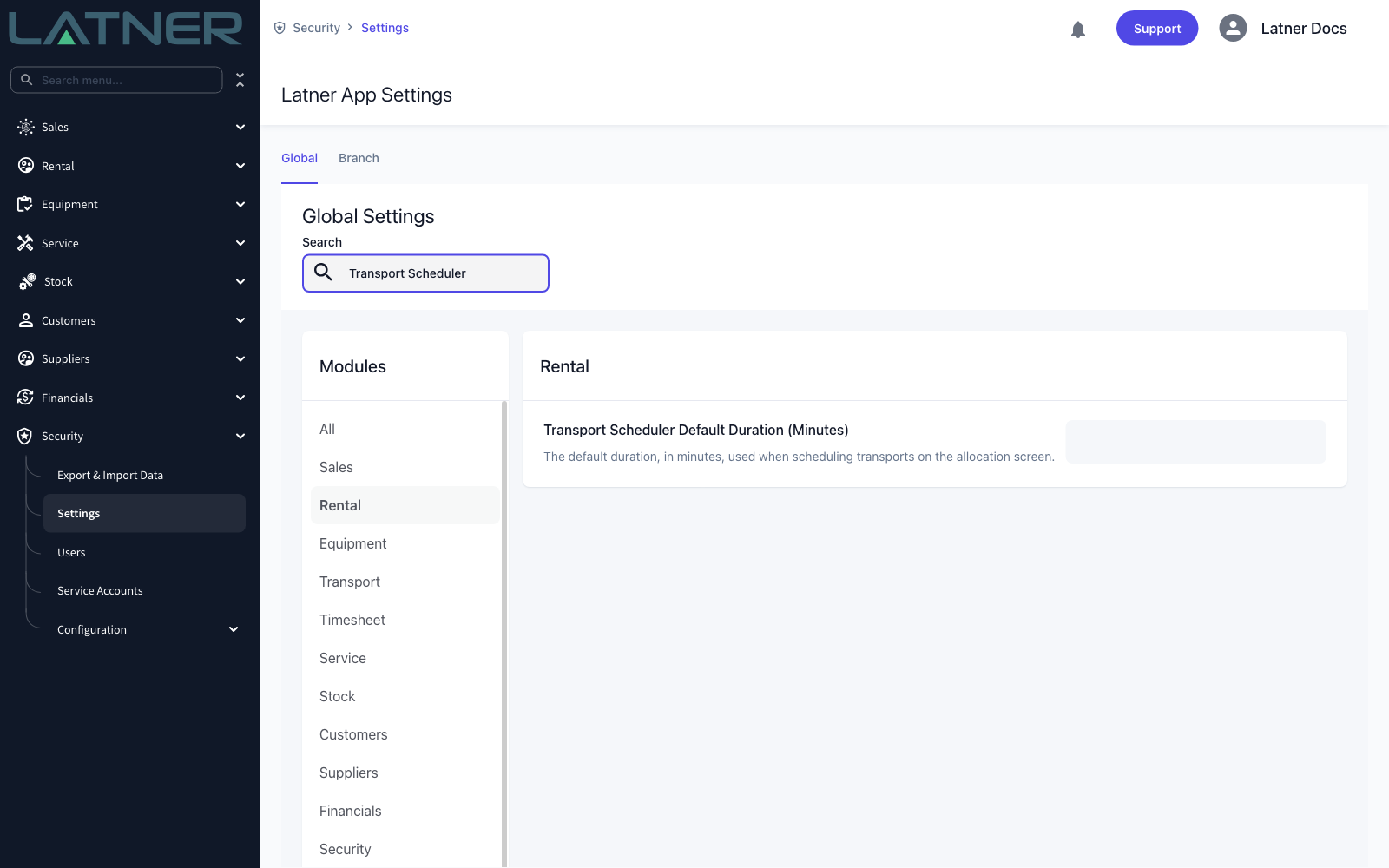Image resolution: width=1389 pixels, height=868 pixels.
Task: Click the Financials sidebar menu label
Action: (67, 398)
